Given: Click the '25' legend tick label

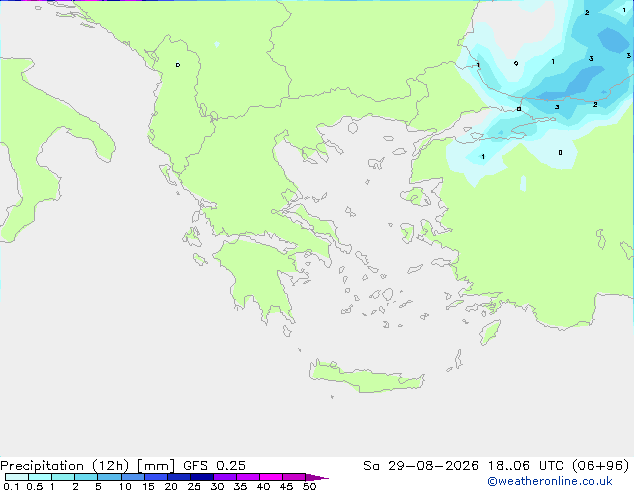Looking at the screenshot, I should tap(194, 486).
